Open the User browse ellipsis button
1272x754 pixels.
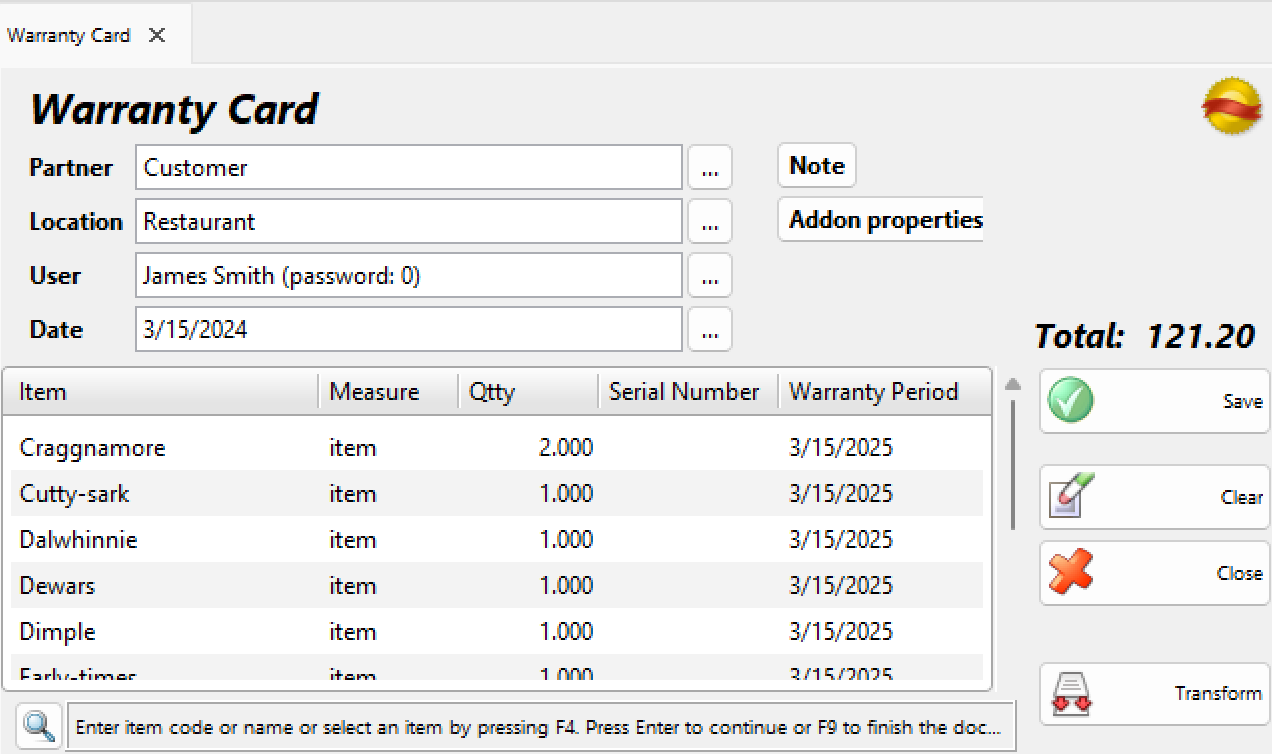pyautogui.click(x=710, y=276)
